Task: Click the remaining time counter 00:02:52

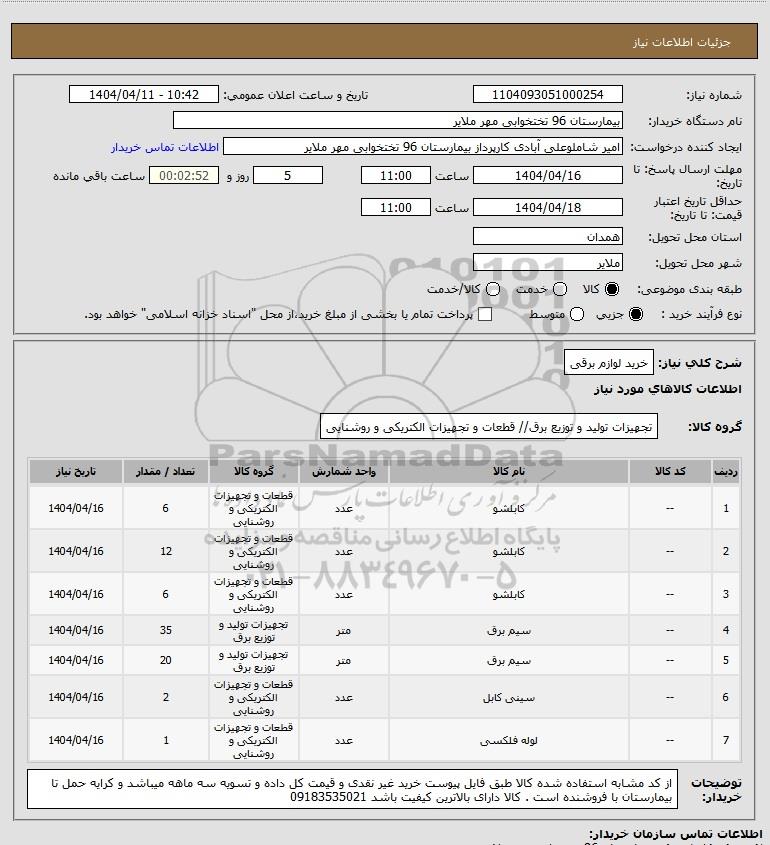Action: [x=184, y=175]
